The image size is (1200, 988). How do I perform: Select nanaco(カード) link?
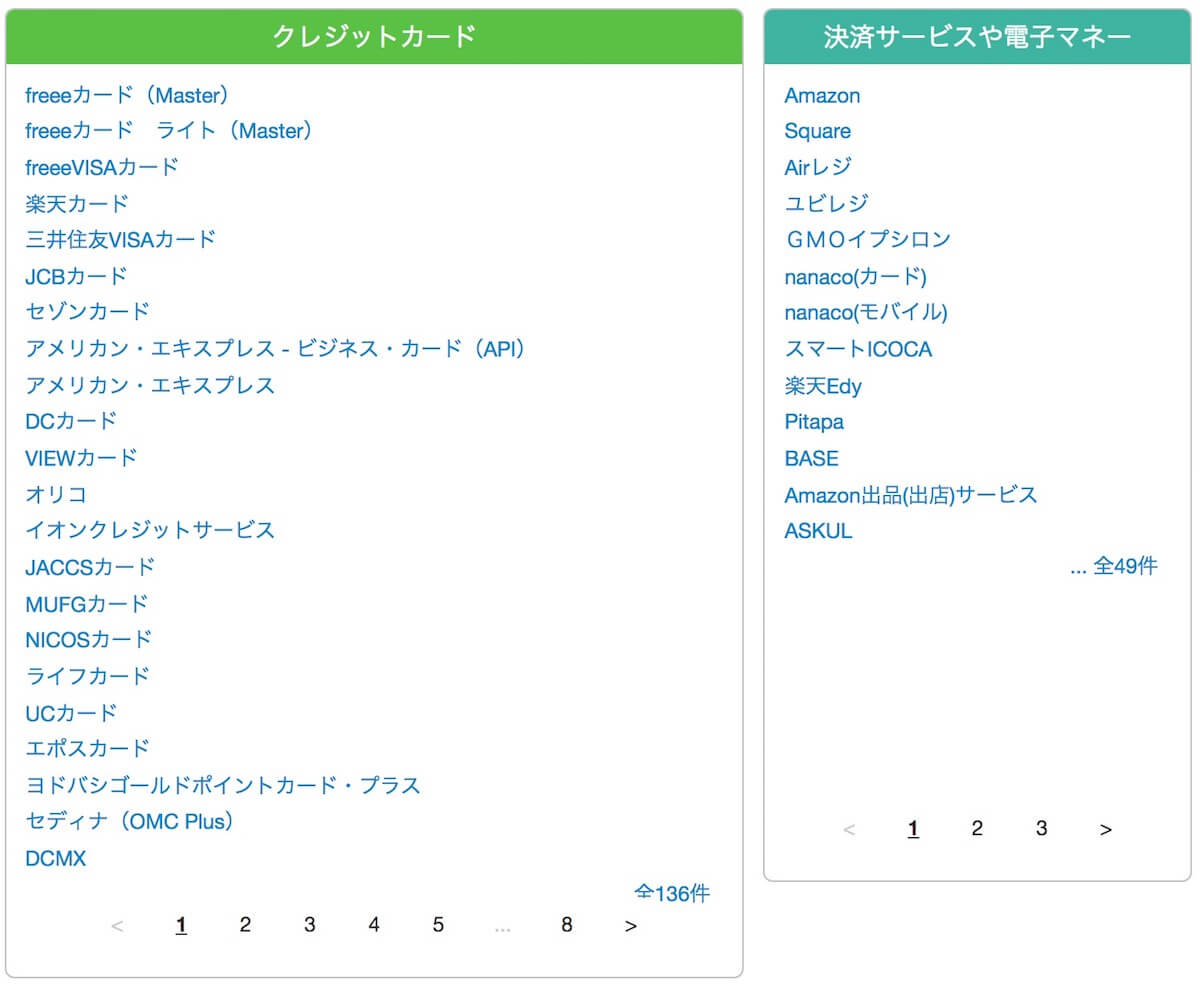point(856,276)
